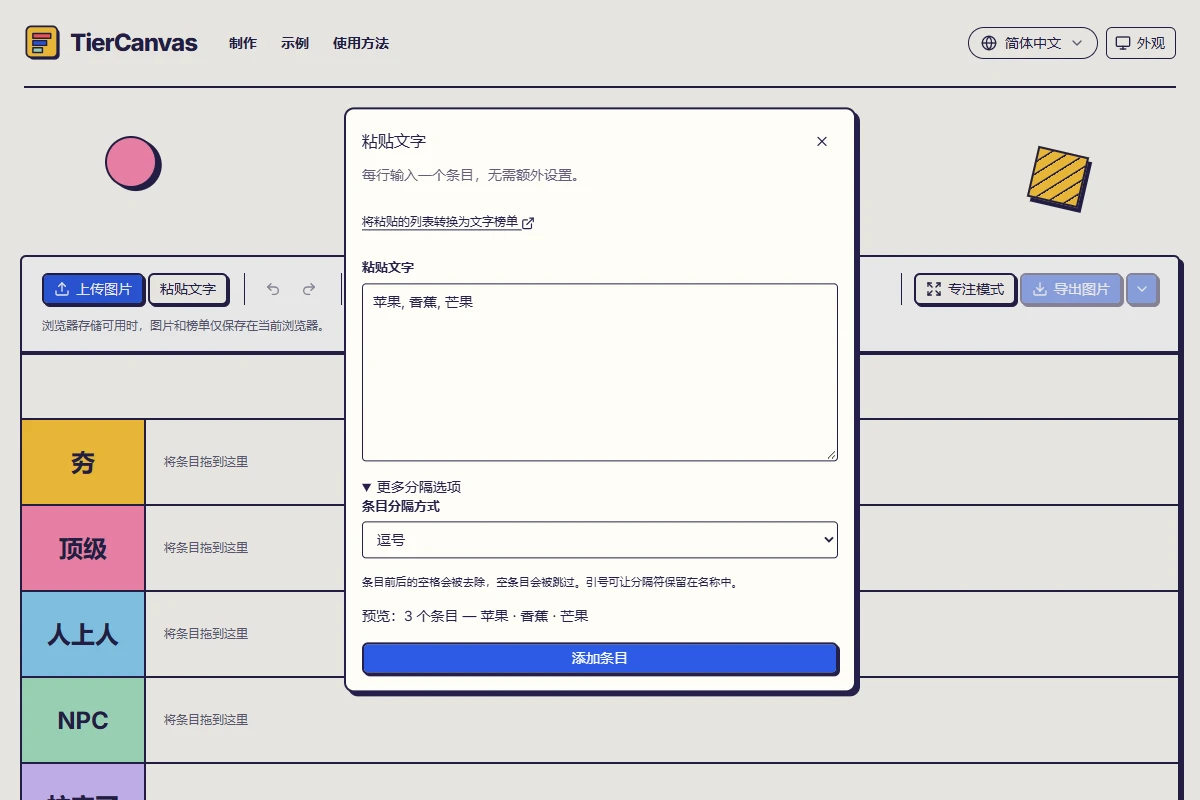Image resolution: width=1200 pixels, height=800 pixels.
Task: Click the undo arrow icon
Action: [273, 289]
